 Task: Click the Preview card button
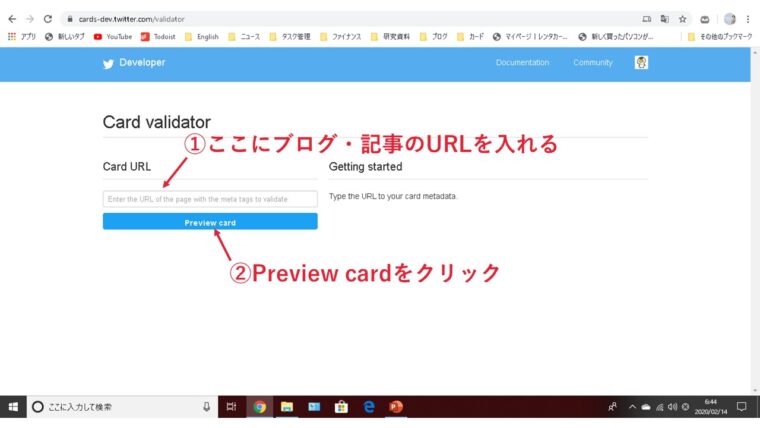[210, 222]
